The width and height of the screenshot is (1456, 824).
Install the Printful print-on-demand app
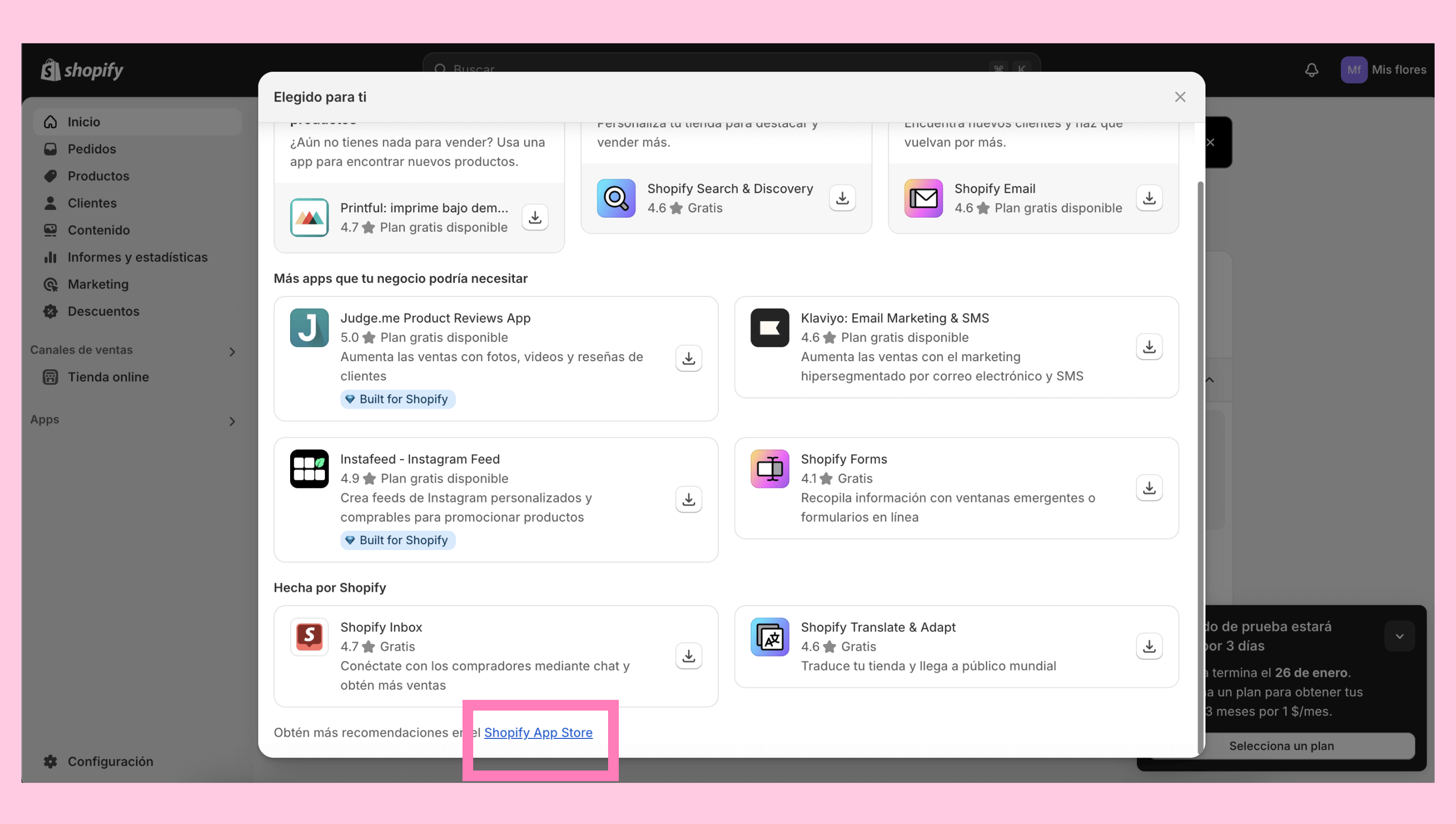(534, 217)
